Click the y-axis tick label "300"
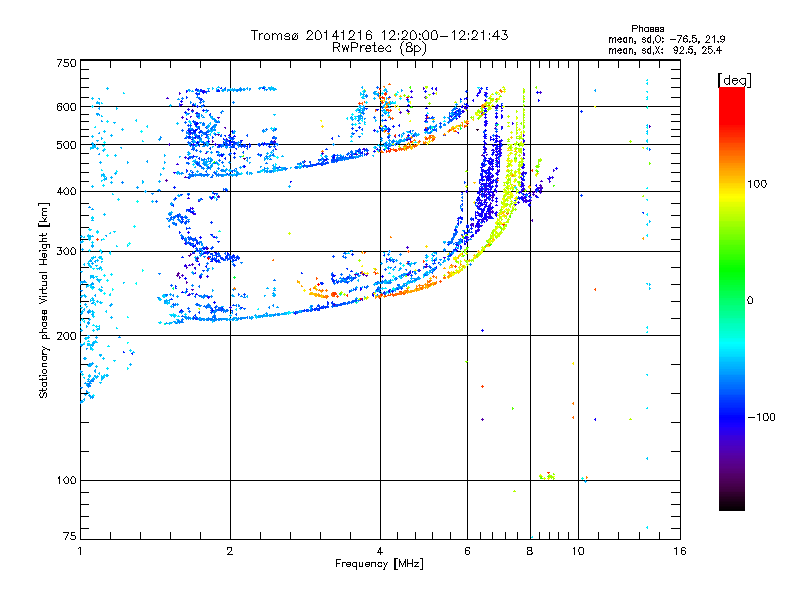This screenshot has width=800, height=600. (66, 251)
